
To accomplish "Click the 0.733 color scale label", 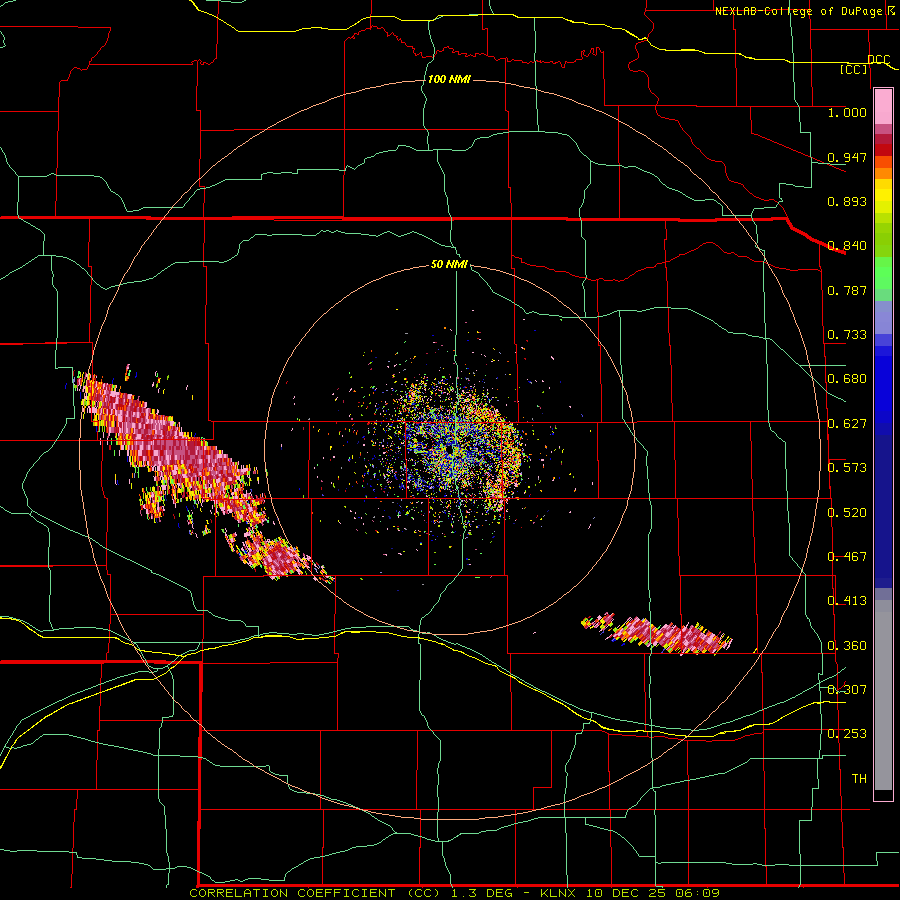I will pos(847,335).
